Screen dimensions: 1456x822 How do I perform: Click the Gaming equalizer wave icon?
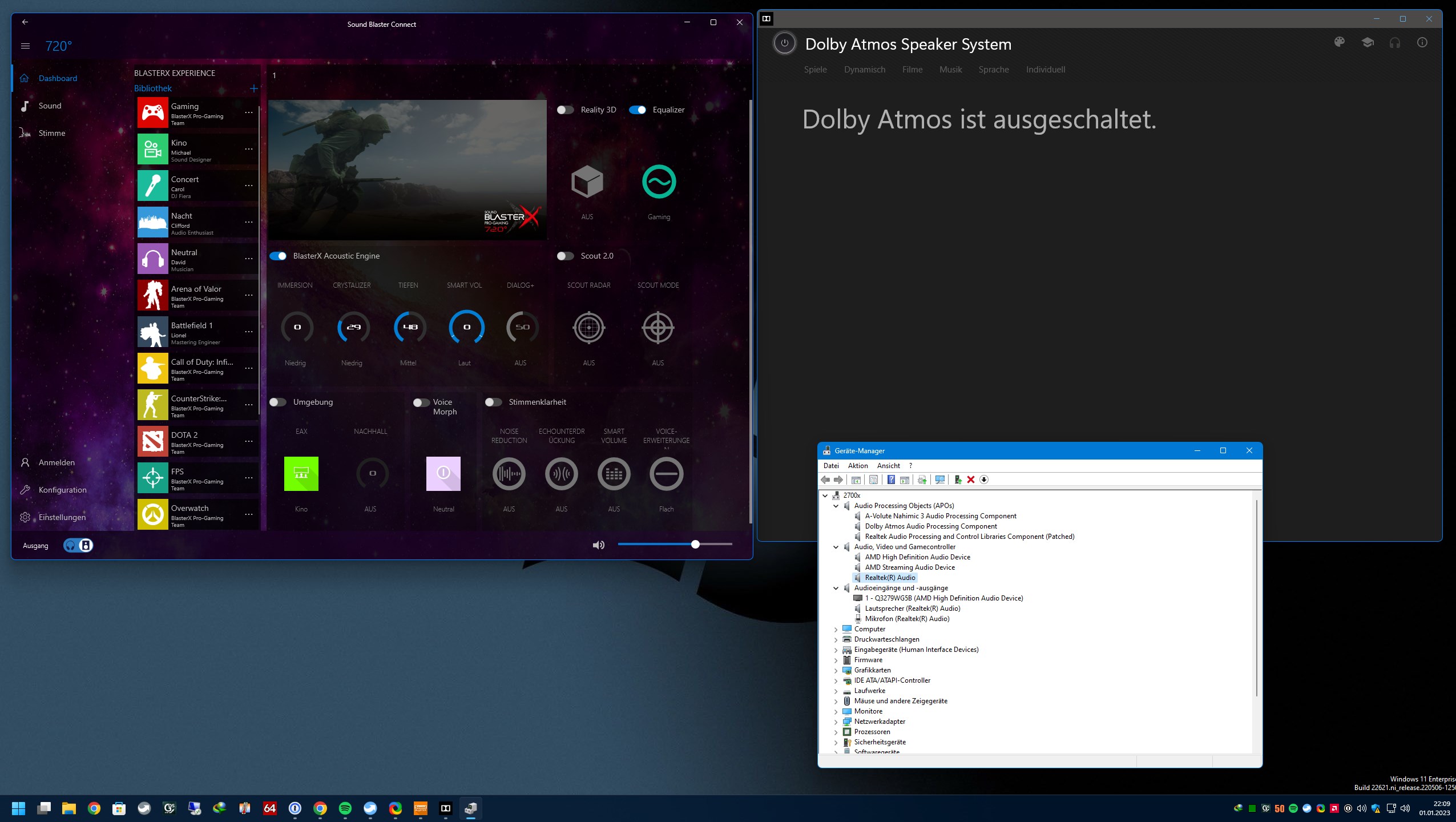(659, 182)
